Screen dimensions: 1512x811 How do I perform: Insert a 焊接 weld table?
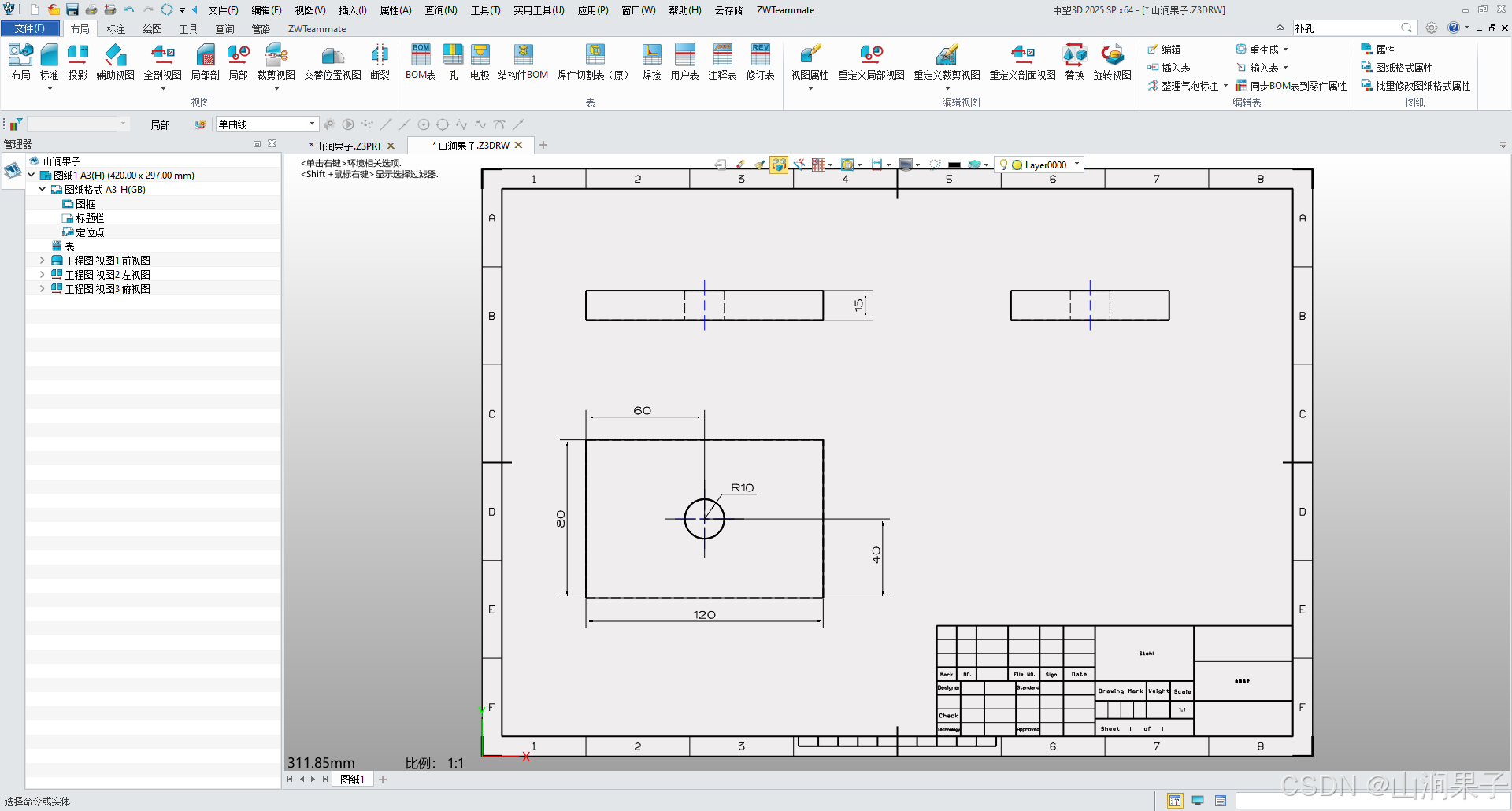point(651,61)
